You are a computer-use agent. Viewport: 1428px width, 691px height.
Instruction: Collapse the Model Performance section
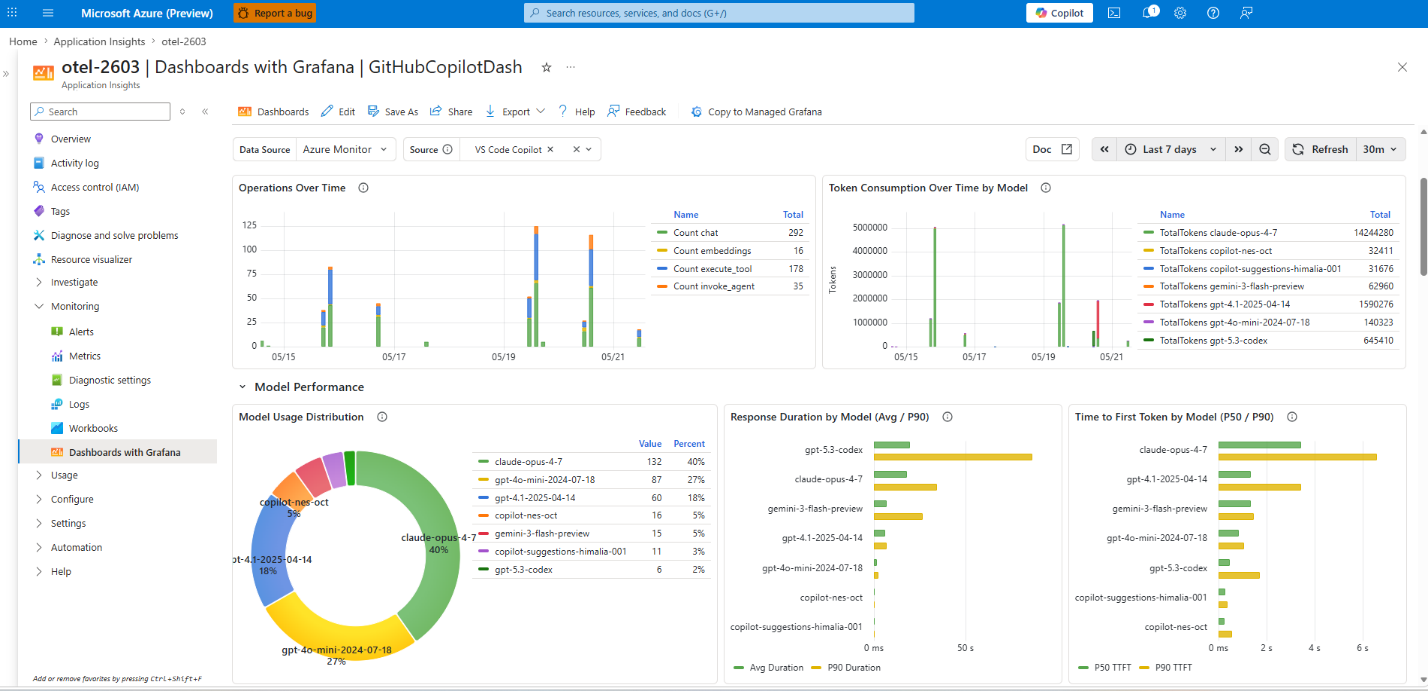(242, 386)
